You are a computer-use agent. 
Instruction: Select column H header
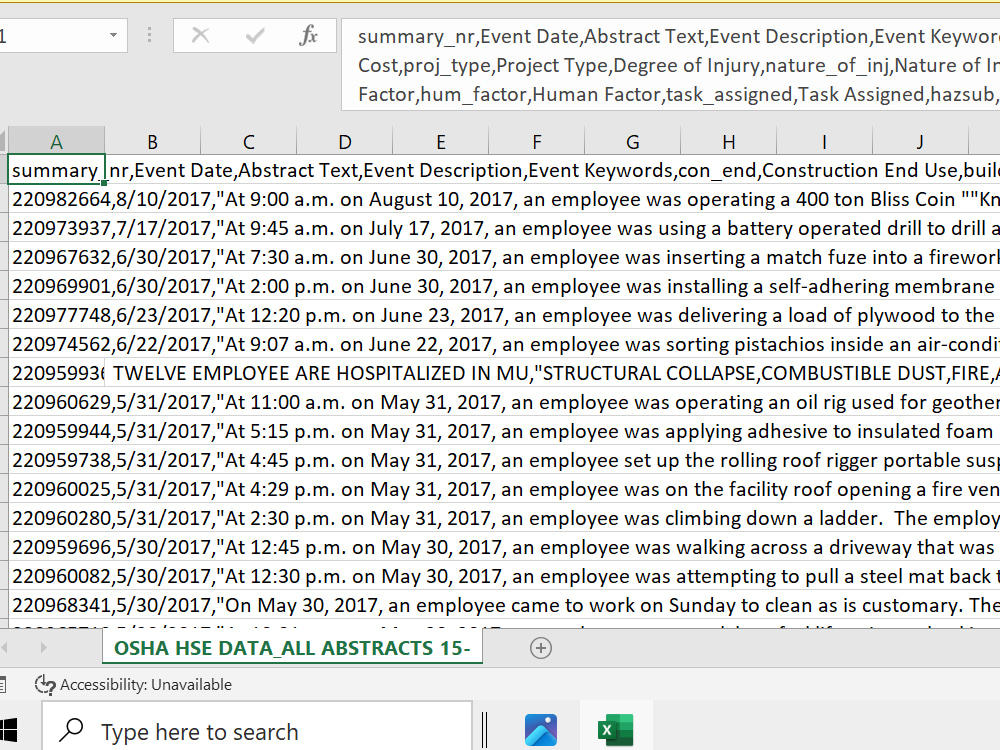coord(728,142)
